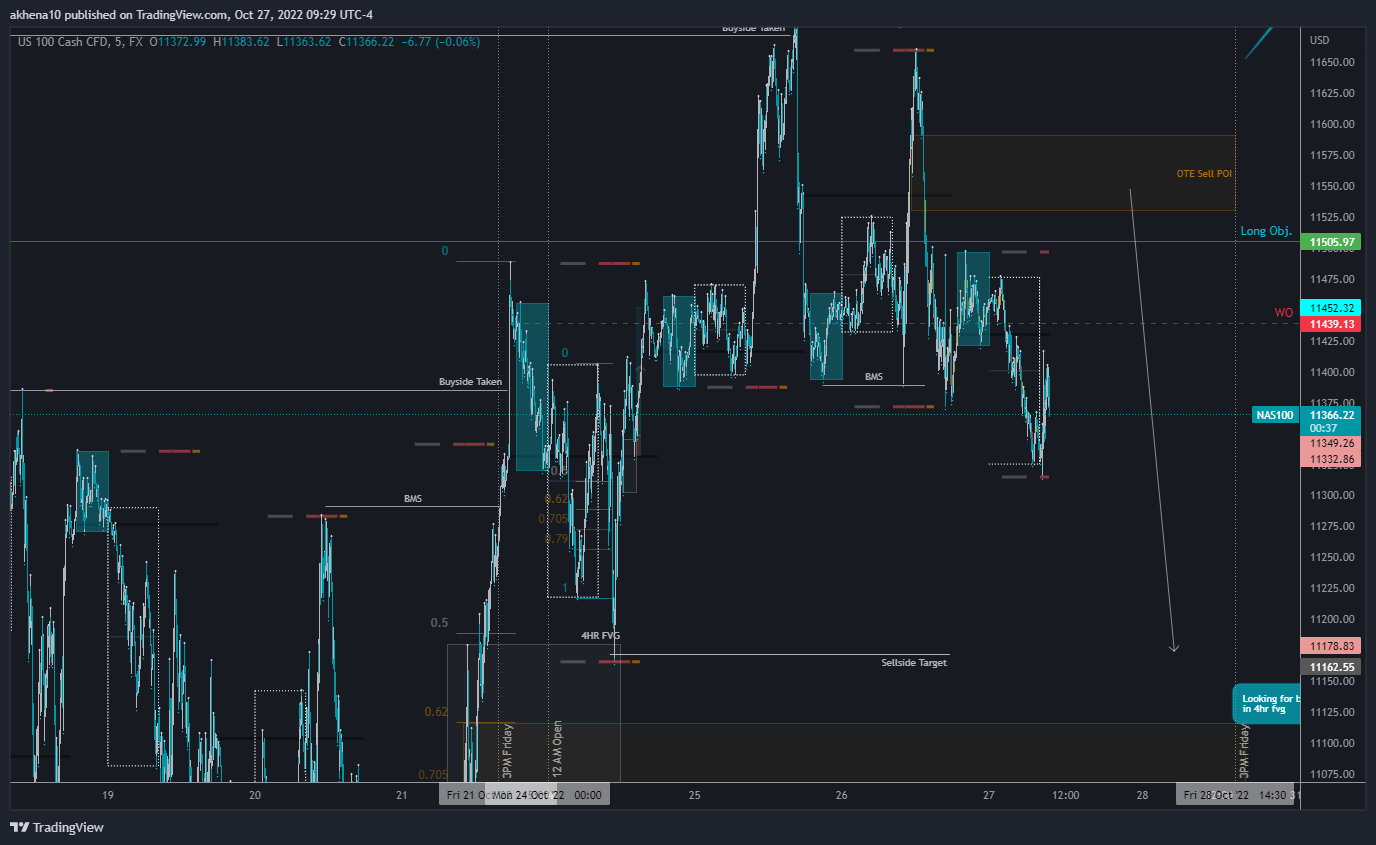The image size is (1376, 845).
Task: Click date 19 on the time axis
Action: pyautogui.click(x=108, y=796)
